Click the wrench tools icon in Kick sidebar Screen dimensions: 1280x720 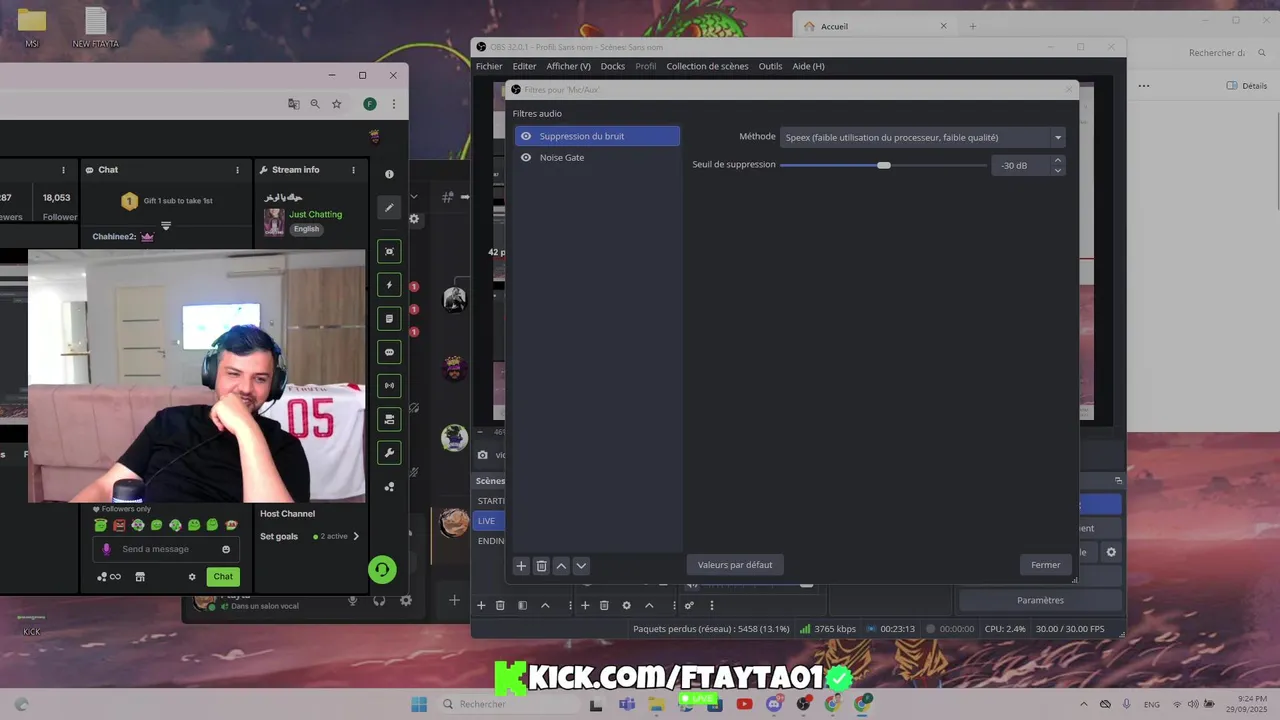389,453
